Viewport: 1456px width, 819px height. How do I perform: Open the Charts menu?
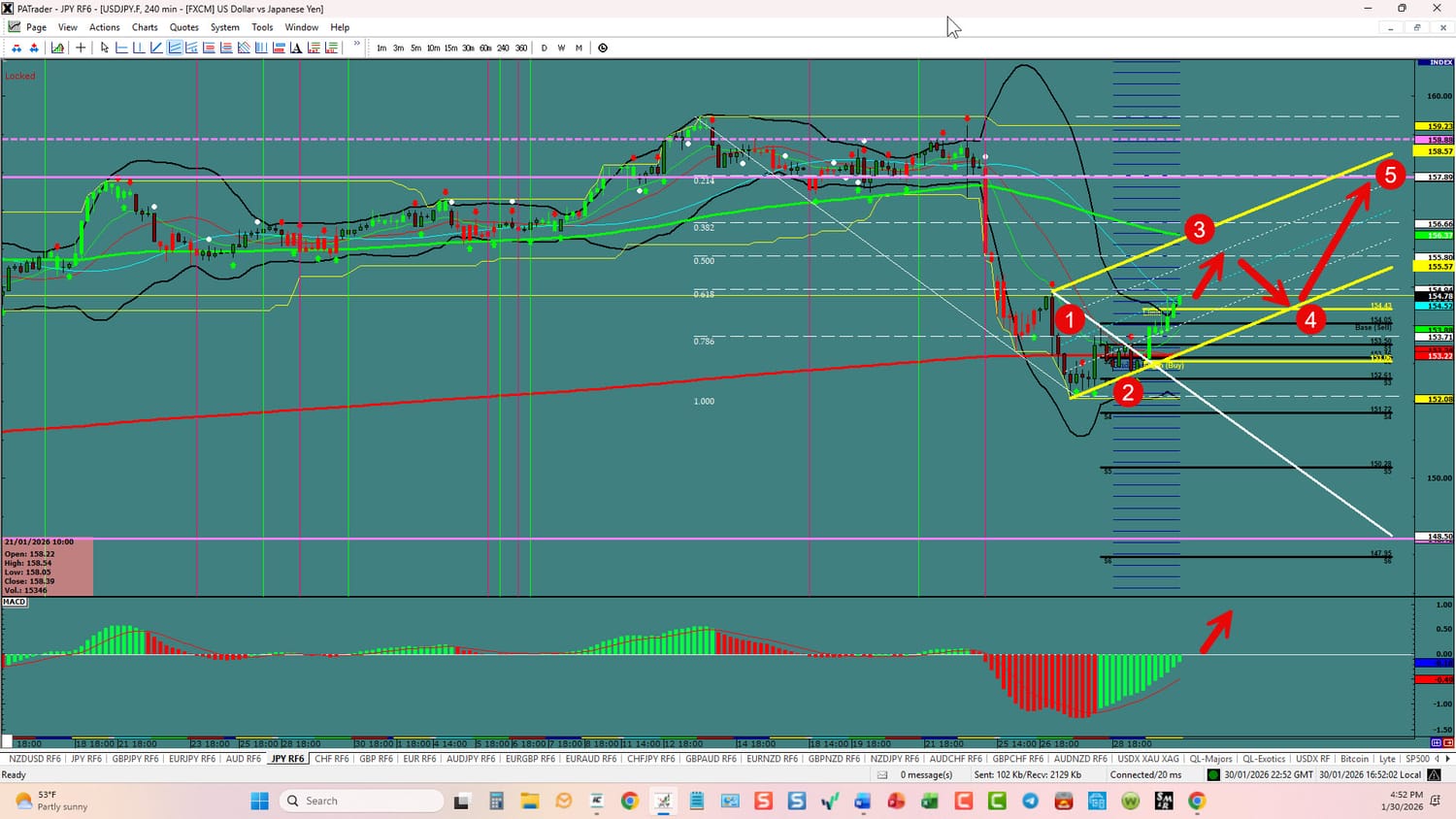point(145,27)
